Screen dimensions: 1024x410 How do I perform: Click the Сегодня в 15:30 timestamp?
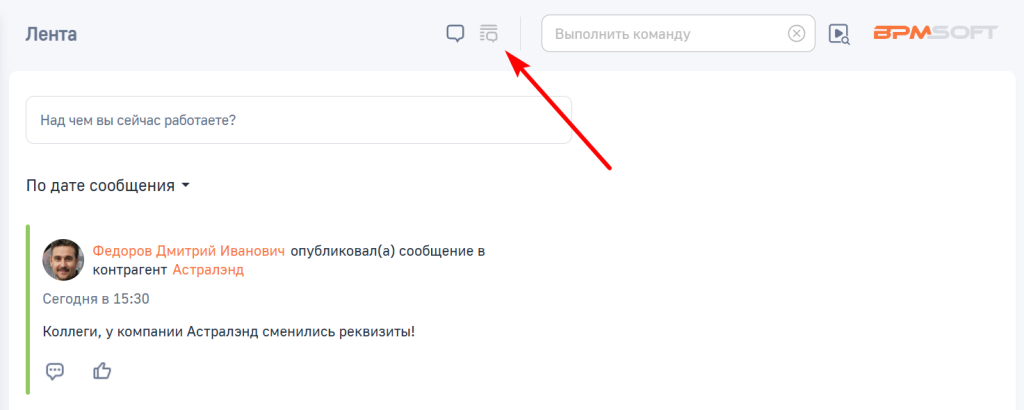pos(96,299)
